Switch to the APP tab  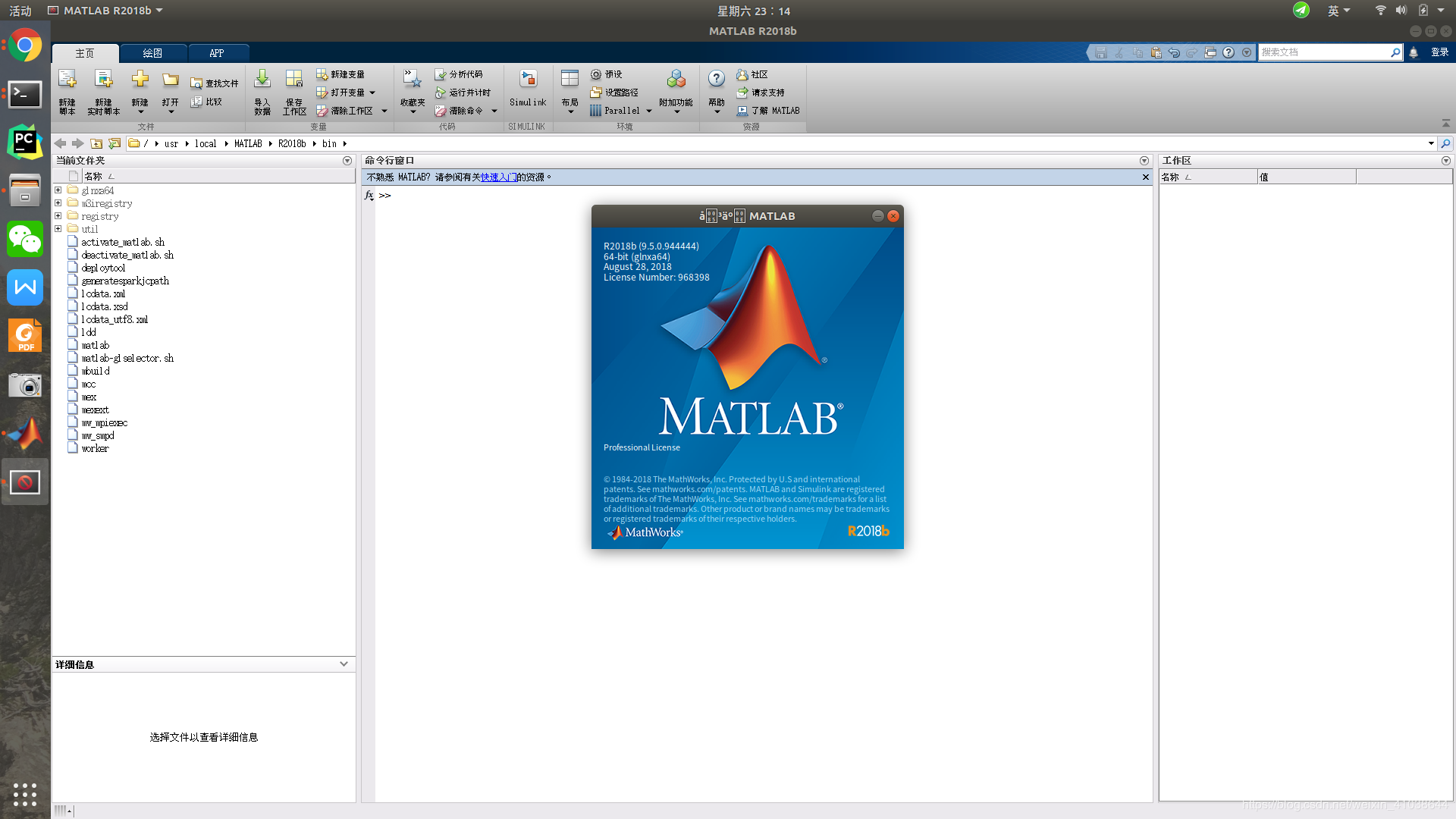point(217,53)
